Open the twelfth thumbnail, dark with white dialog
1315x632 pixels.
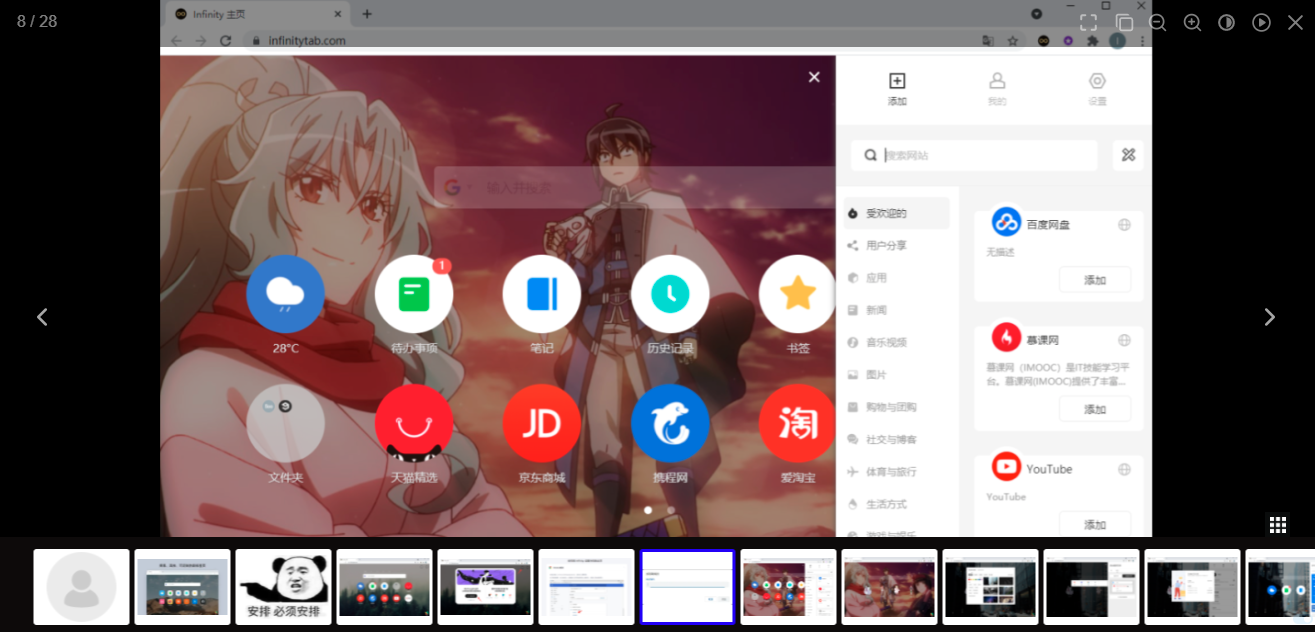tap(1192, 587)
